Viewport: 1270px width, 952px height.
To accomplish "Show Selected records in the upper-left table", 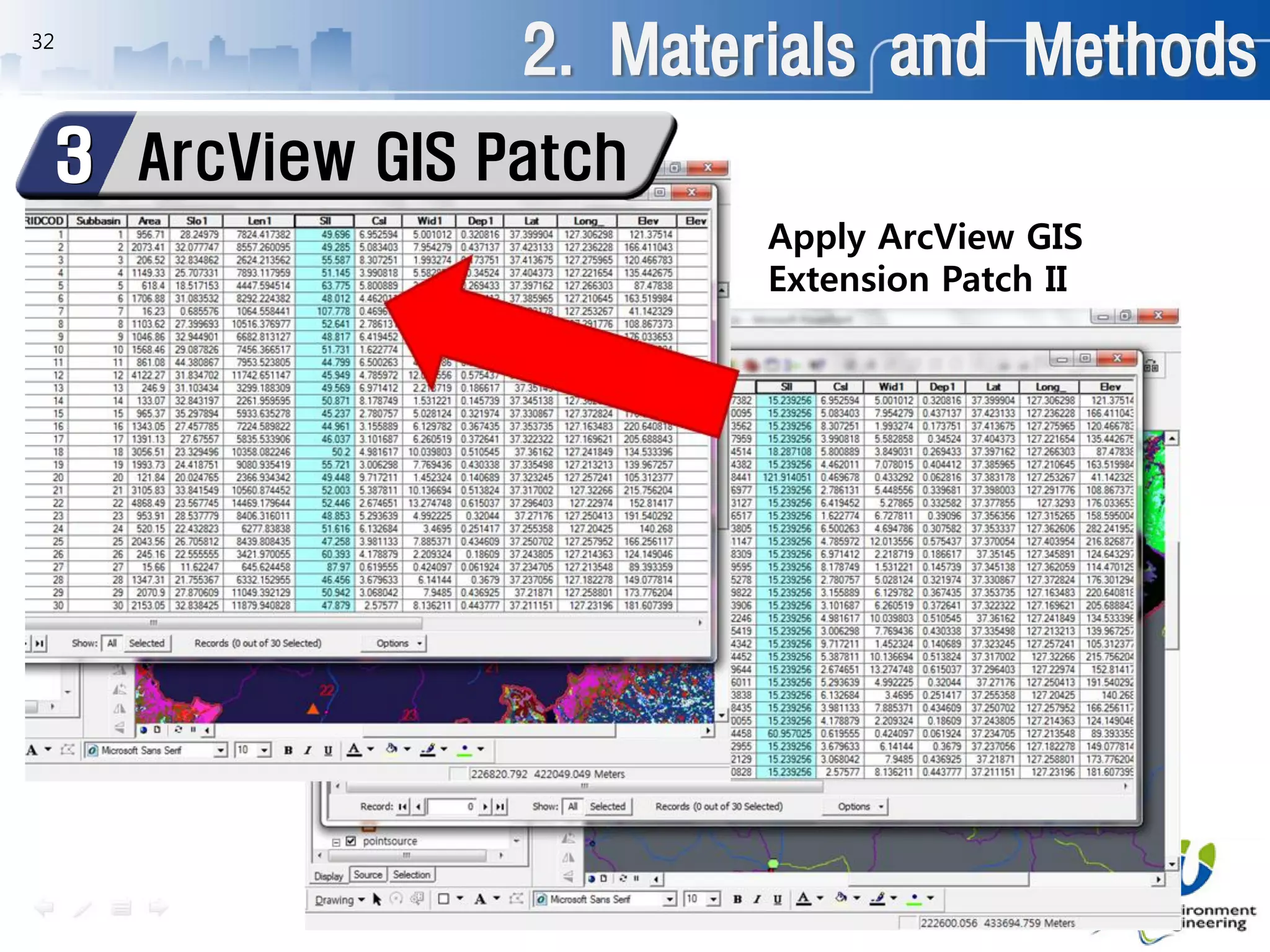I will 147,643.
